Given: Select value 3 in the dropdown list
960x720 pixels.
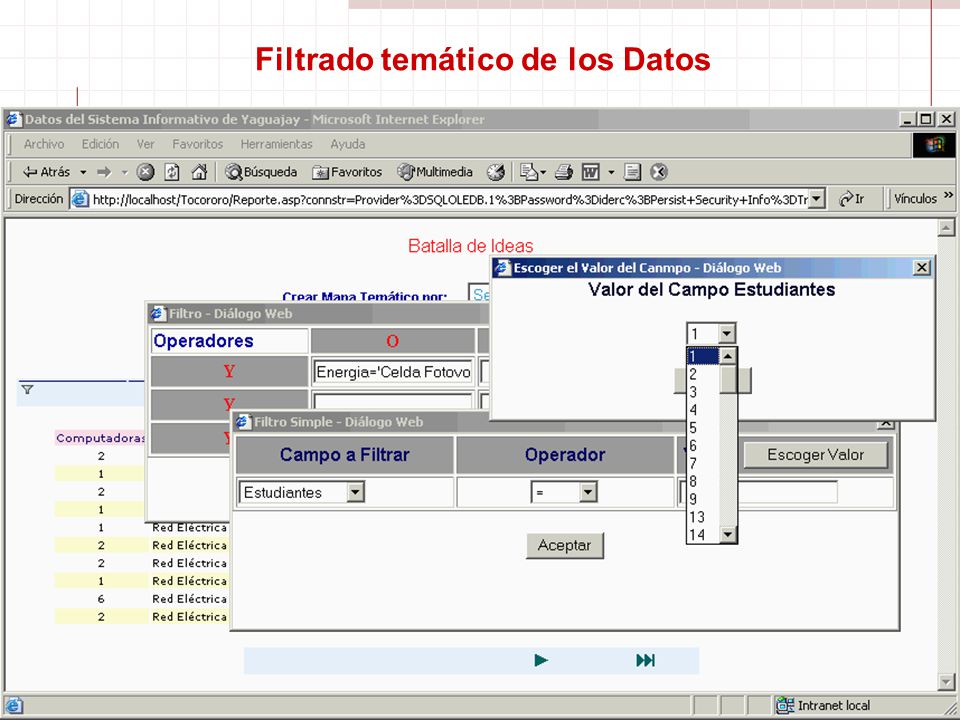Looking at the screenshot, I should 702,392.
